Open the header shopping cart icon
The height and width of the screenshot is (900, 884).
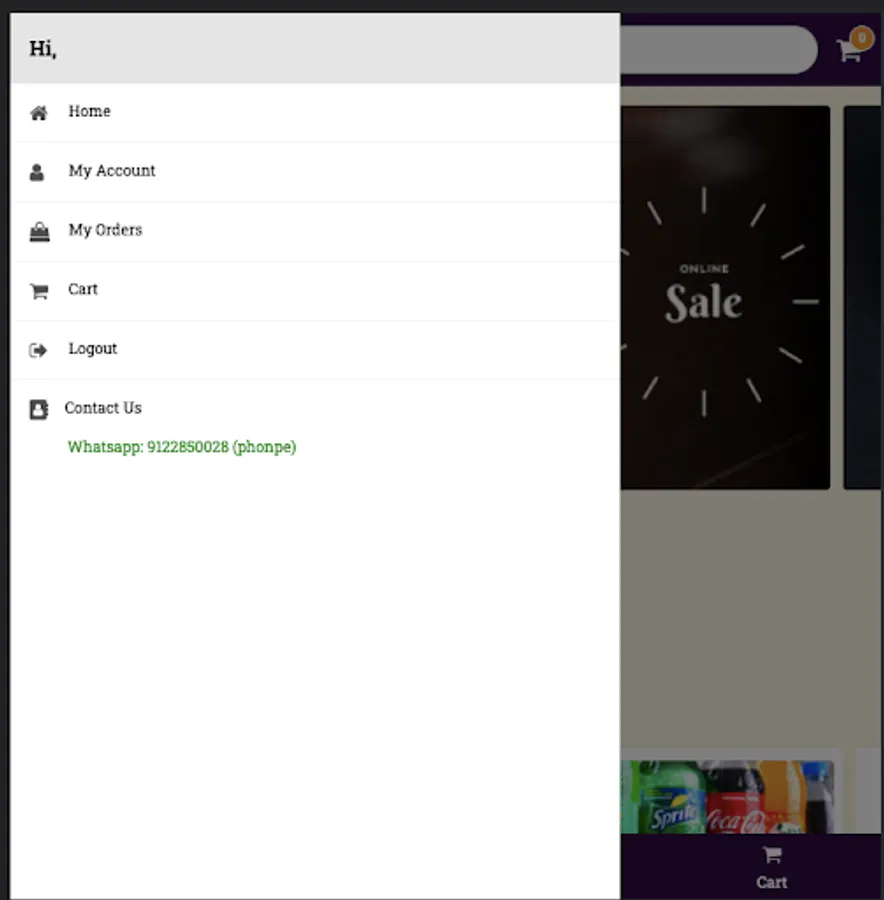tap(849, 51)
